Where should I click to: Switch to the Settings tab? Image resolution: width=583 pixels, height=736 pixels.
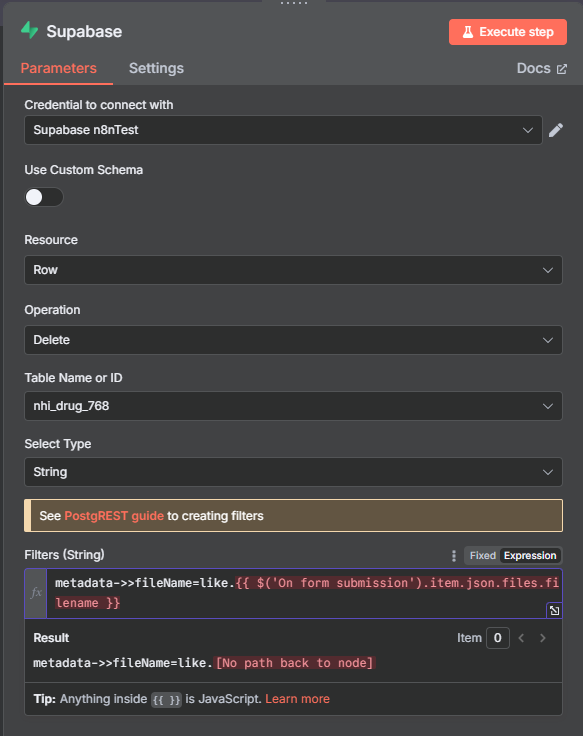click(x=156, y=69)
